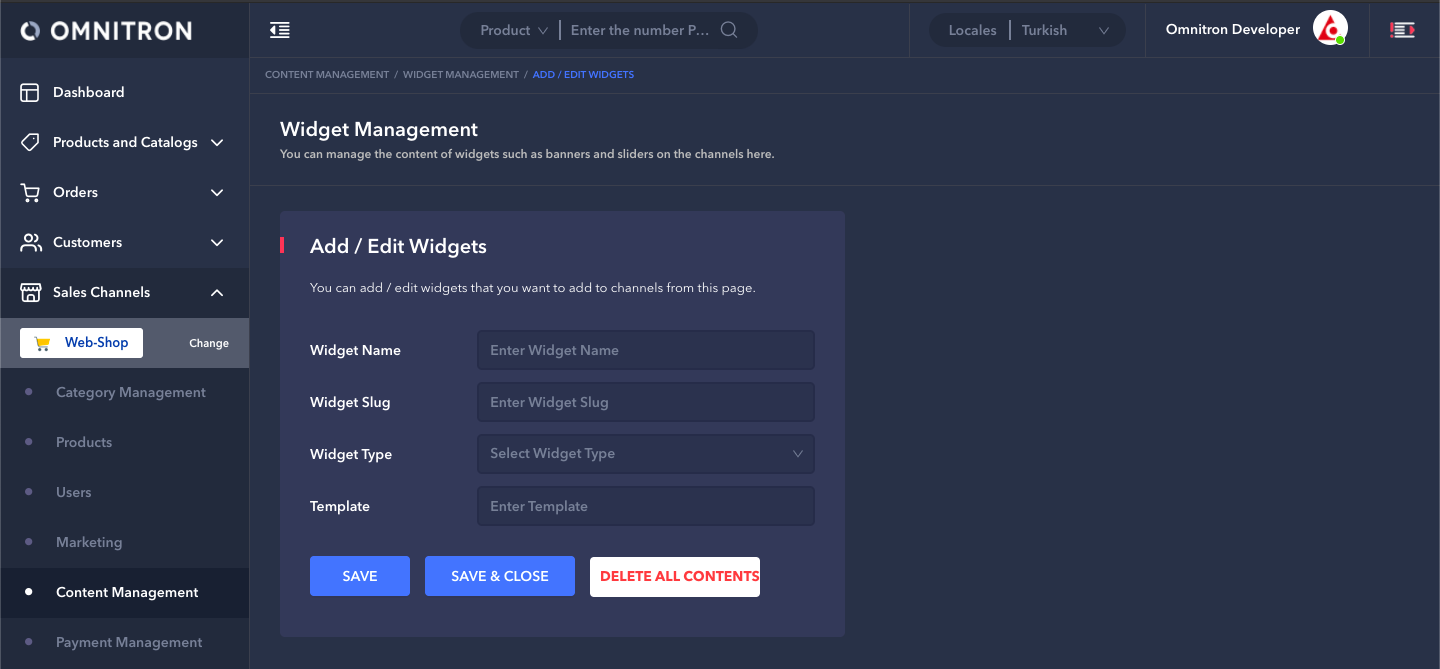Click the Products and Catalogs tag icon
This screenshot has height=669, width=1440.
coord(30,142)
